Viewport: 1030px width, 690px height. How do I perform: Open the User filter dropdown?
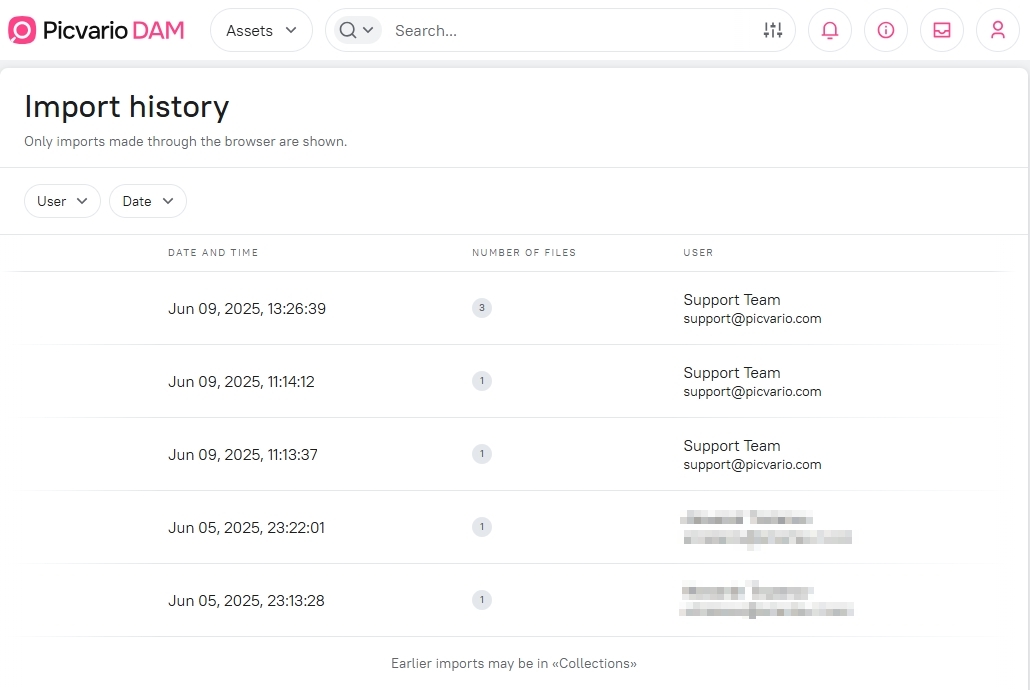[62, 201]
